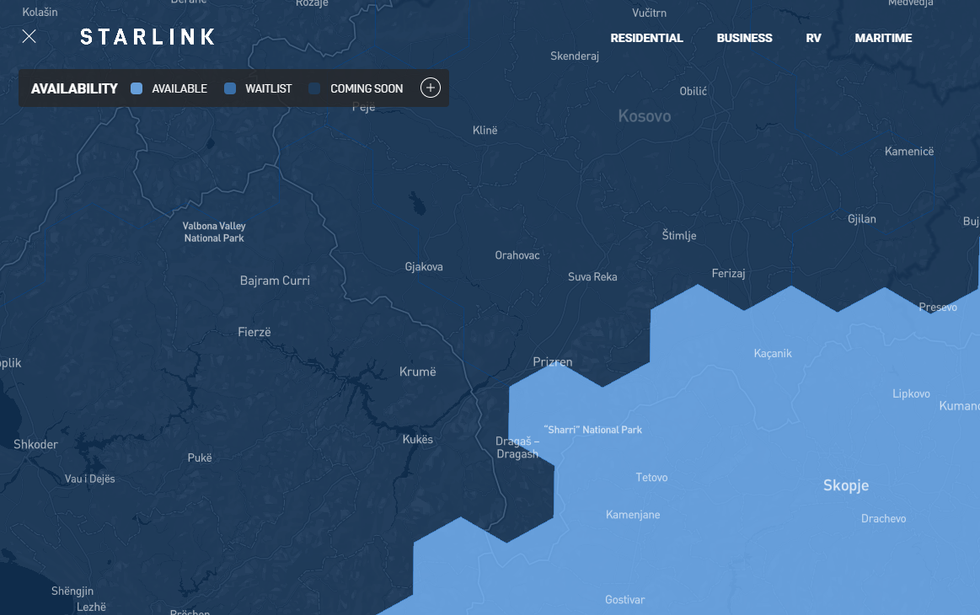Click Skopje city label on map

[845, 486]
